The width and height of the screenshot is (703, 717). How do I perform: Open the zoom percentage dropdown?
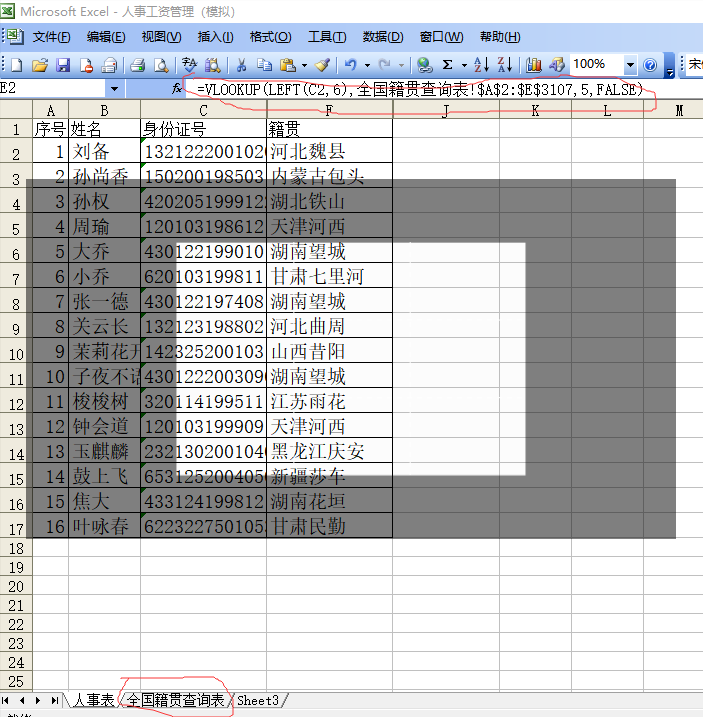click(x=630, y=65)
